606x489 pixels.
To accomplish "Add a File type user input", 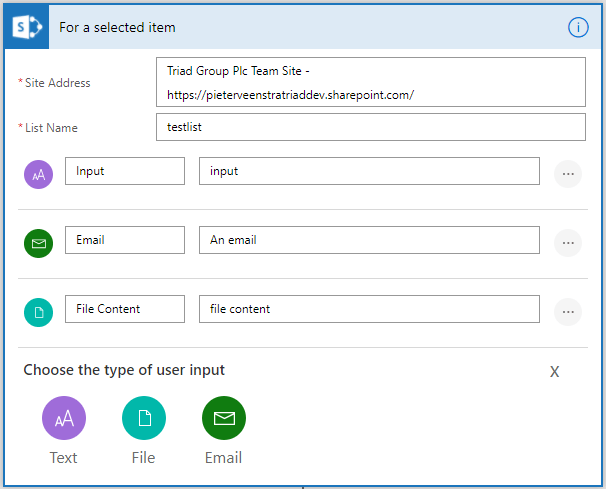I will (x=144, y=418).
